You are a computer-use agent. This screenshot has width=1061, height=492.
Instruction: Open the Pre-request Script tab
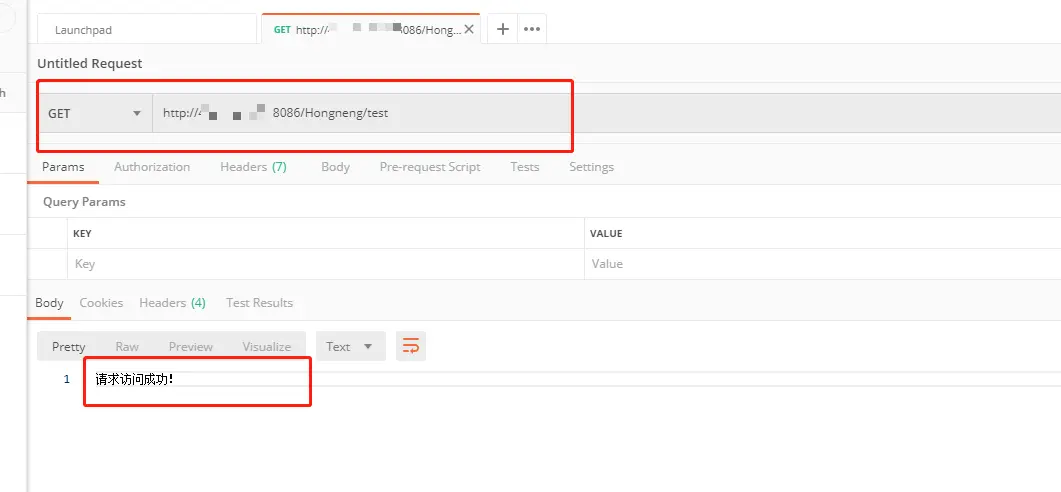tap(430, 166)
